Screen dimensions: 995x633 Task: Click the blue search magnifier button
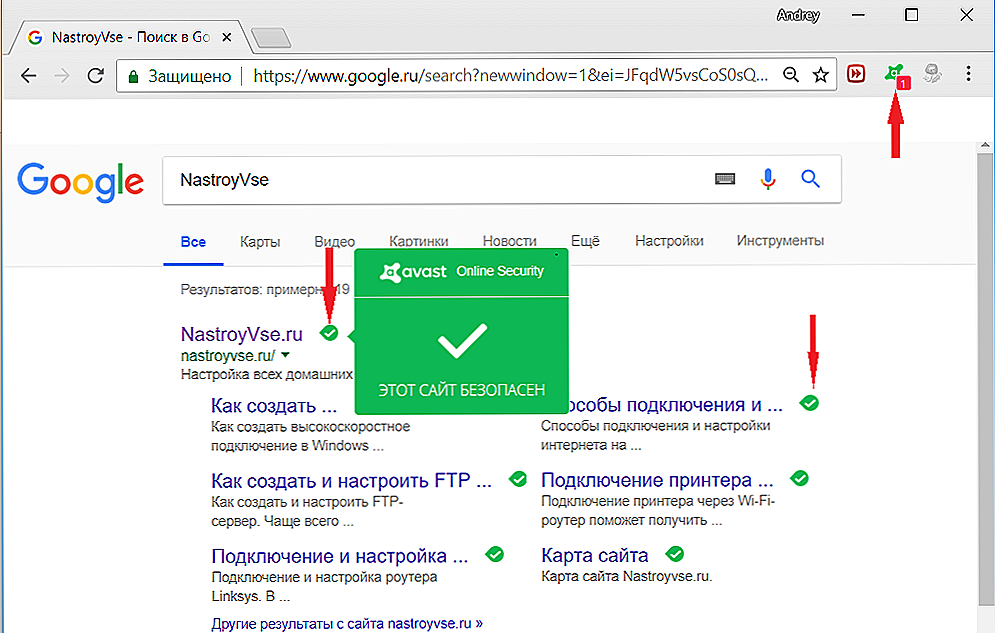click(810, 179)
